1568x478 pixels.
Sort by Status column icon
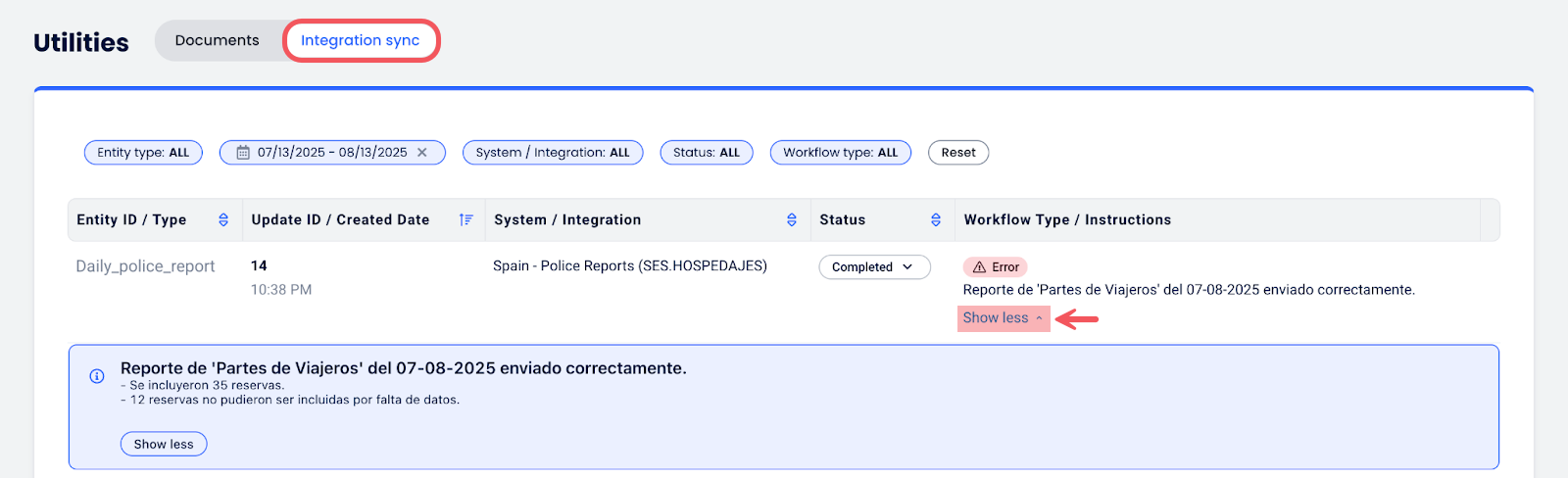coord(936,220)
